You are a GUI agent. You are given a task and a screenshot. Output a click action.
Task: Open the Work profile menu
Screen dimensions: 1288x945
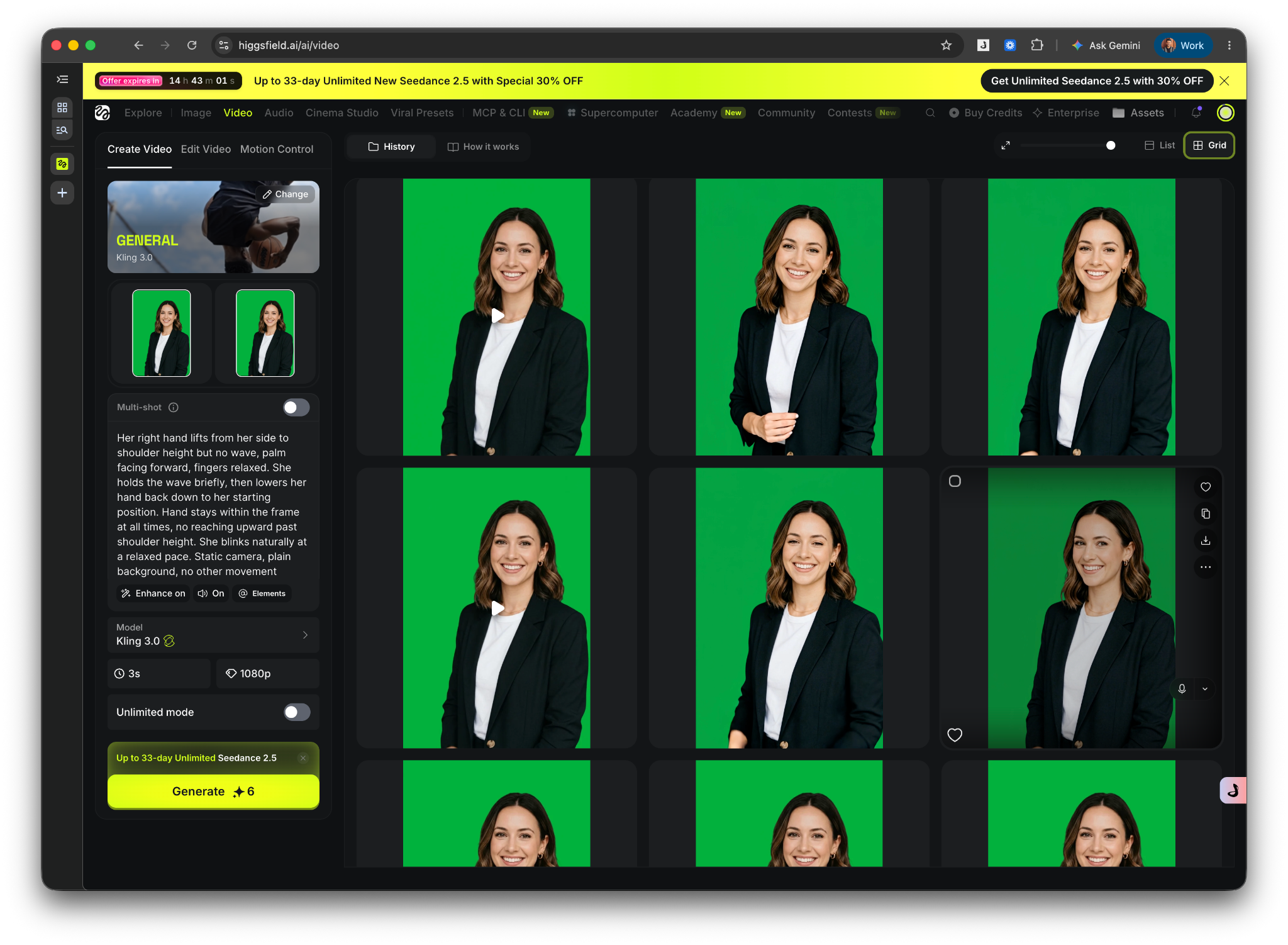(1183, 45)
